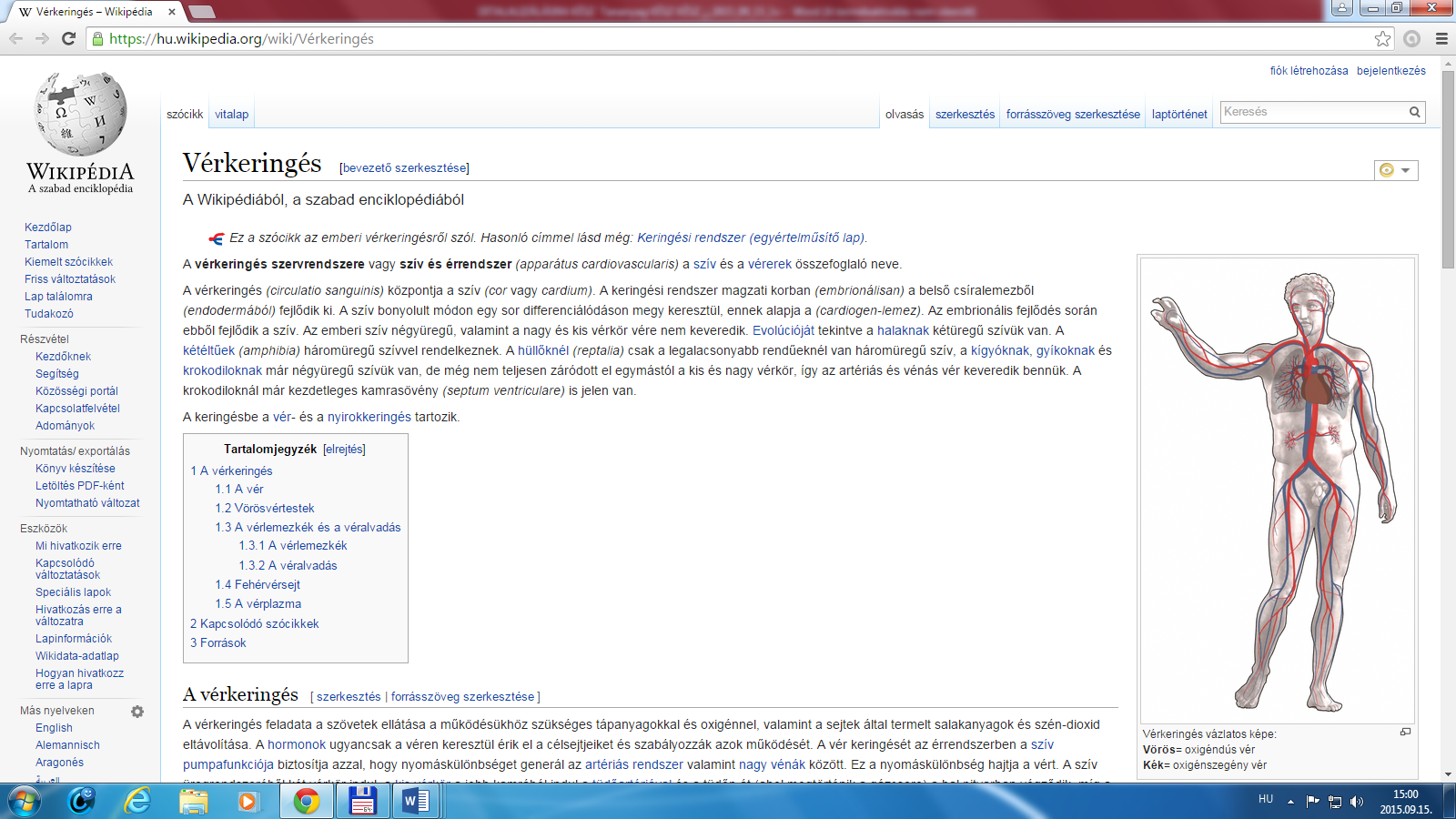Click the search magnifier icon
This screenshot has height=819, width=1456.
tap(1415, 112)
